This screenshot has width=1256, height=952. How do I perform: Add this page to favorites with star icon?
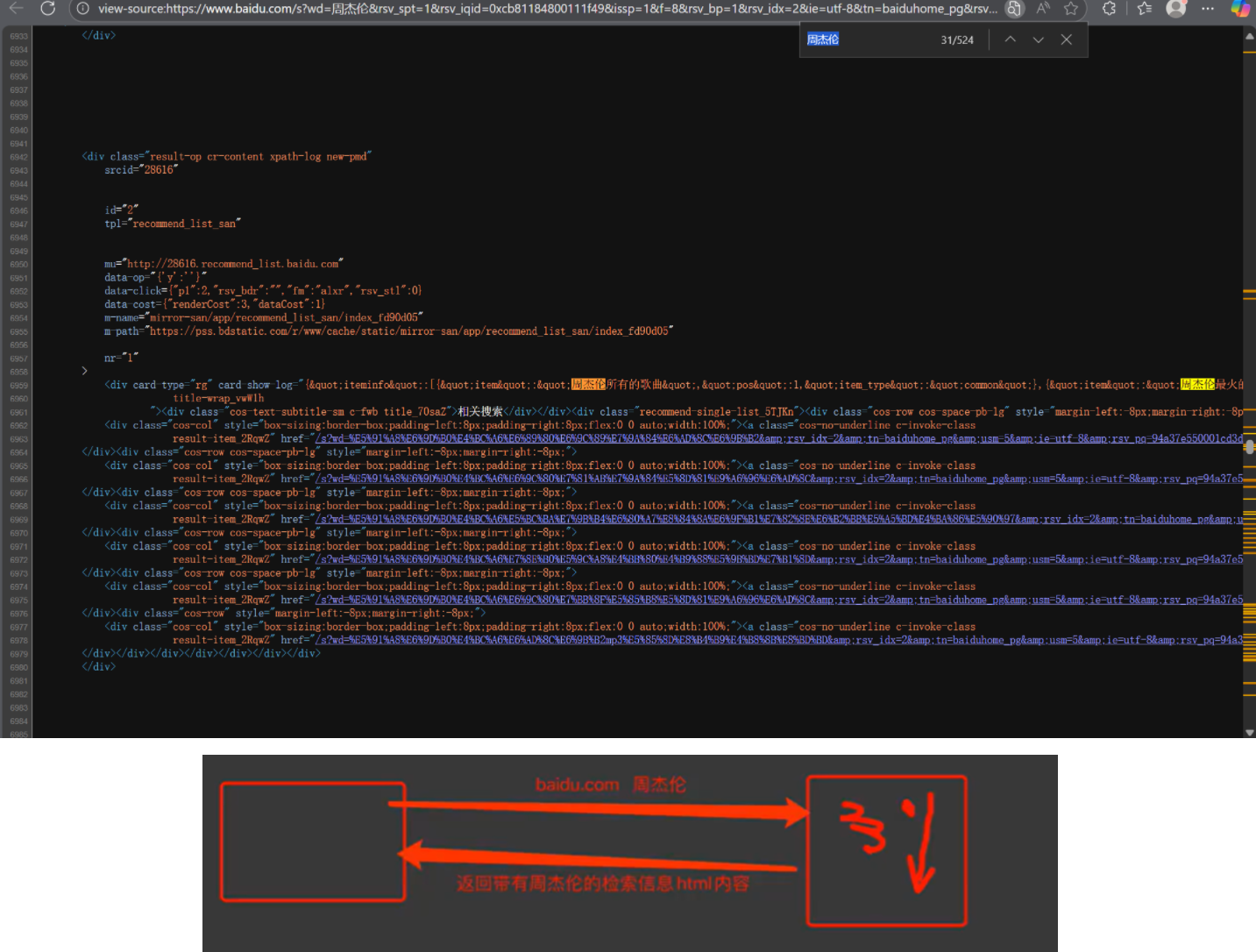coord(1071,9)
